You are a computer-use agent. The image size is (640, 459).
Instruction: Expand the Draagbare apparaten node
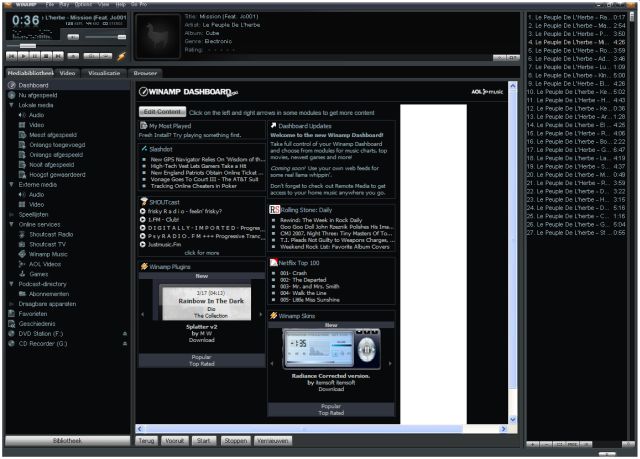pyautogui.click(x=11, y=304)
